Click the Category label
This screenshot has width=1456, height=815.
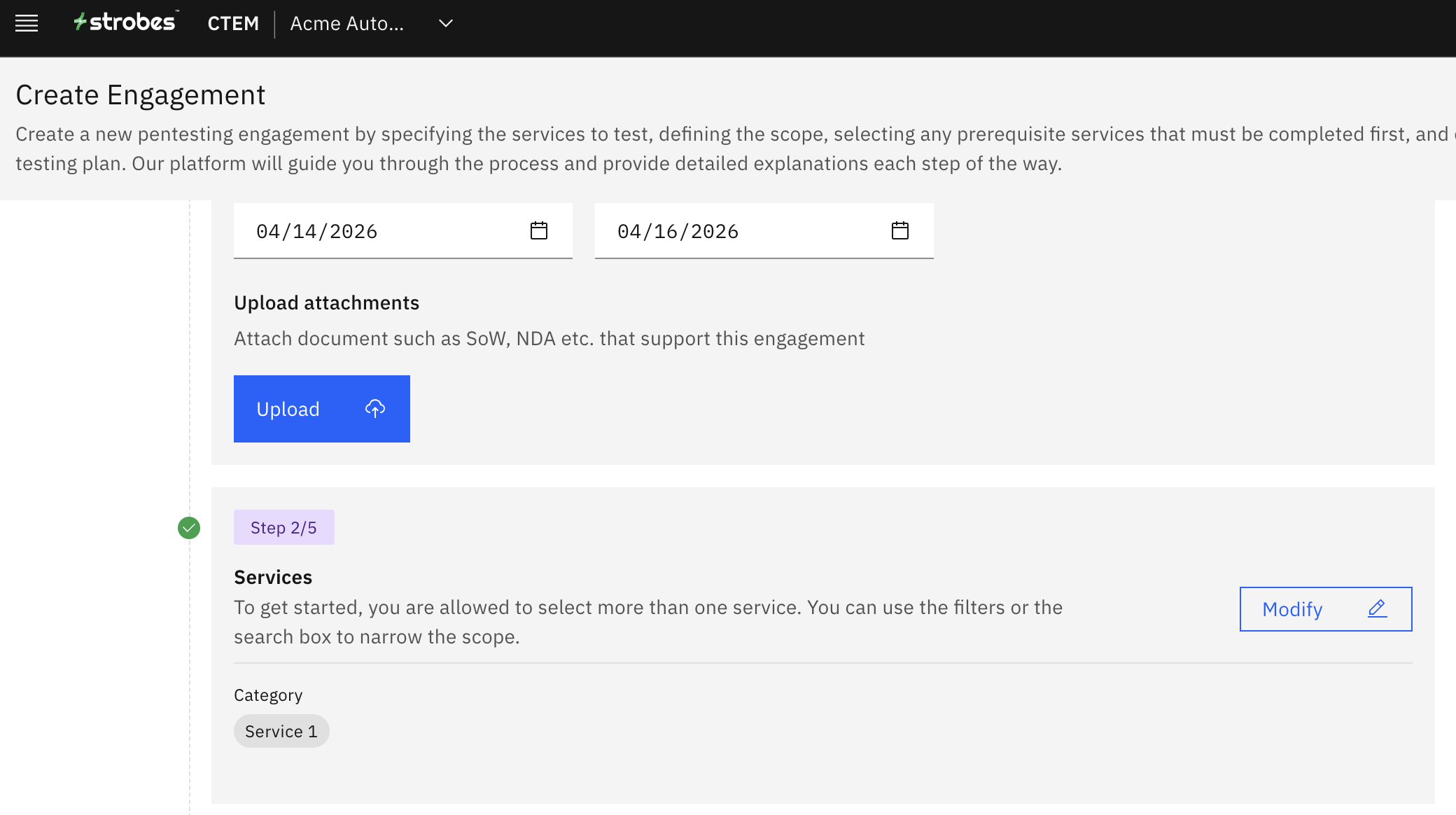coord(268,695)
